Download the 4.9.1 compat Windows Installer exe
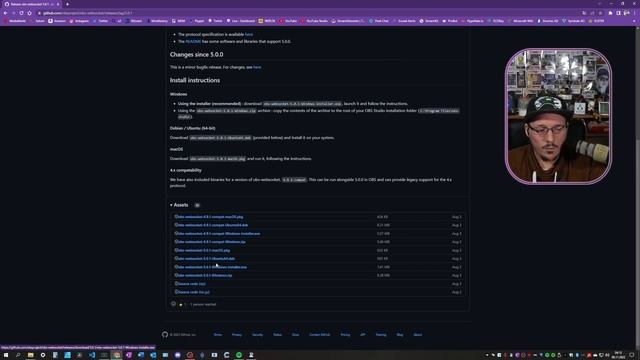This screenshot has height=360, width=640. (x=218, y=233)
